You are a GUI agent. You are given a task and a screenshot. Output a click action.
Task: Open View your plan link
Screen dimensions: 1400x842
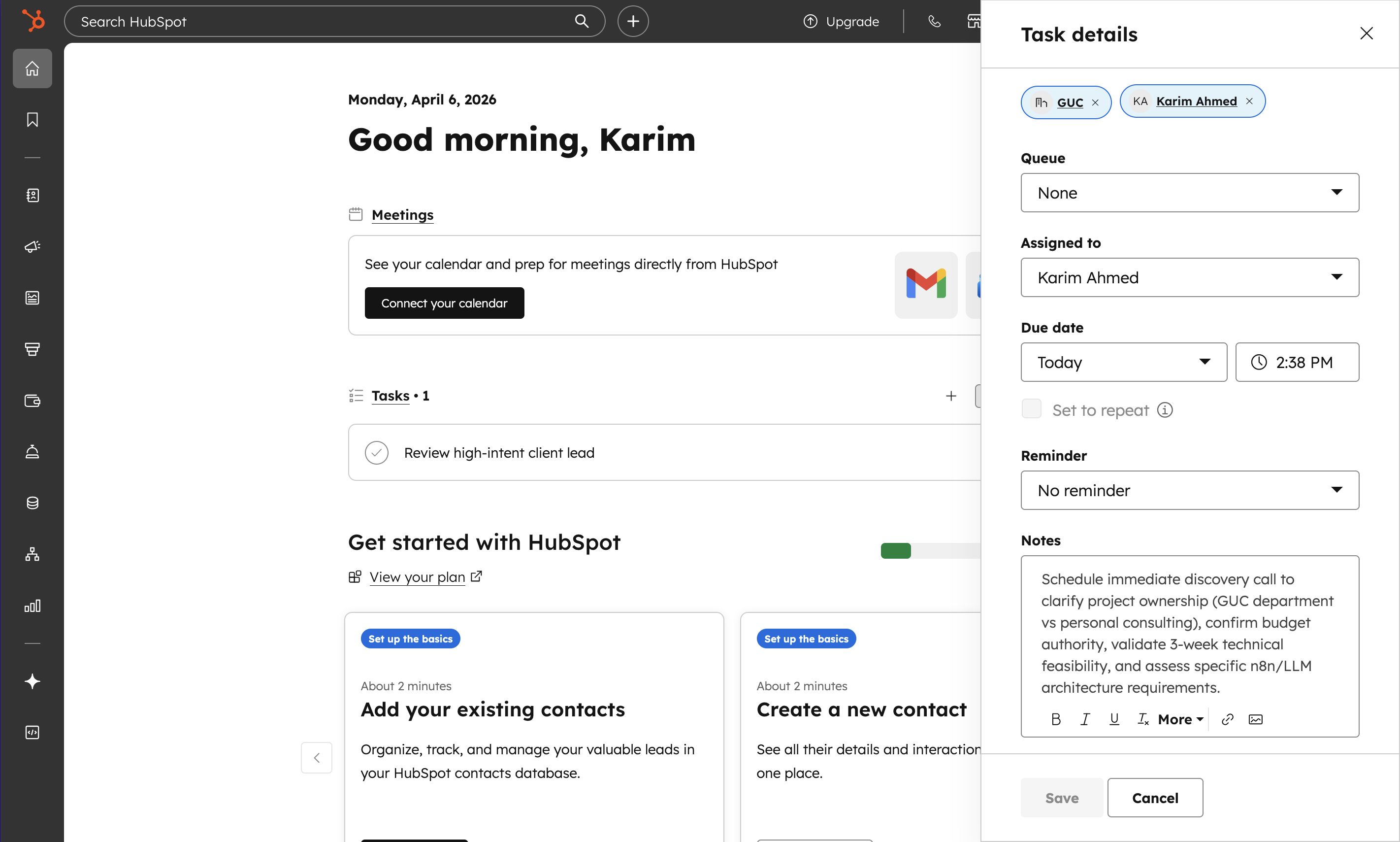point(417,576)
